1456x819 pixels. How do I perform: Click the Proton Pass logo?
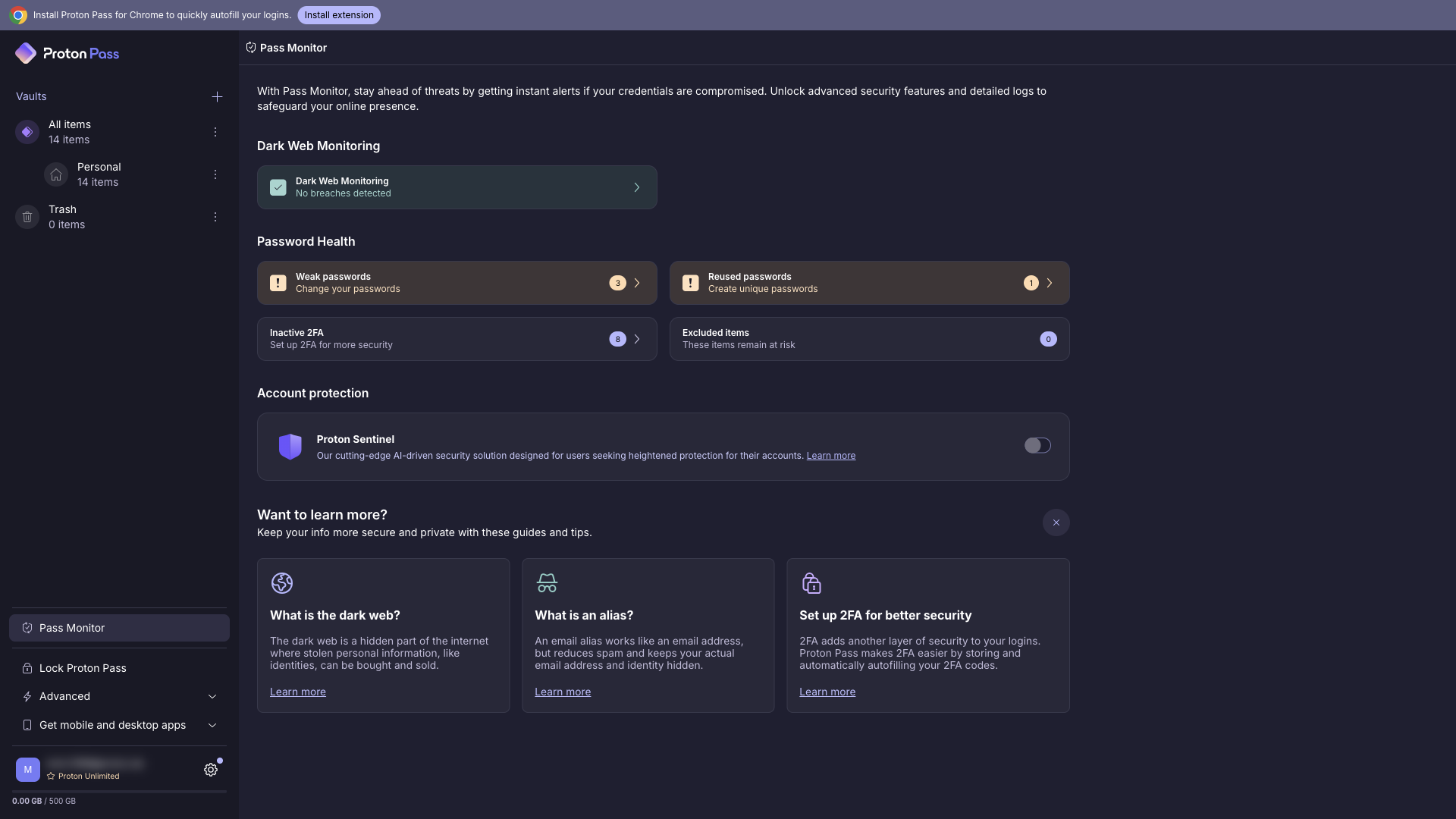[x=67, y=53]
